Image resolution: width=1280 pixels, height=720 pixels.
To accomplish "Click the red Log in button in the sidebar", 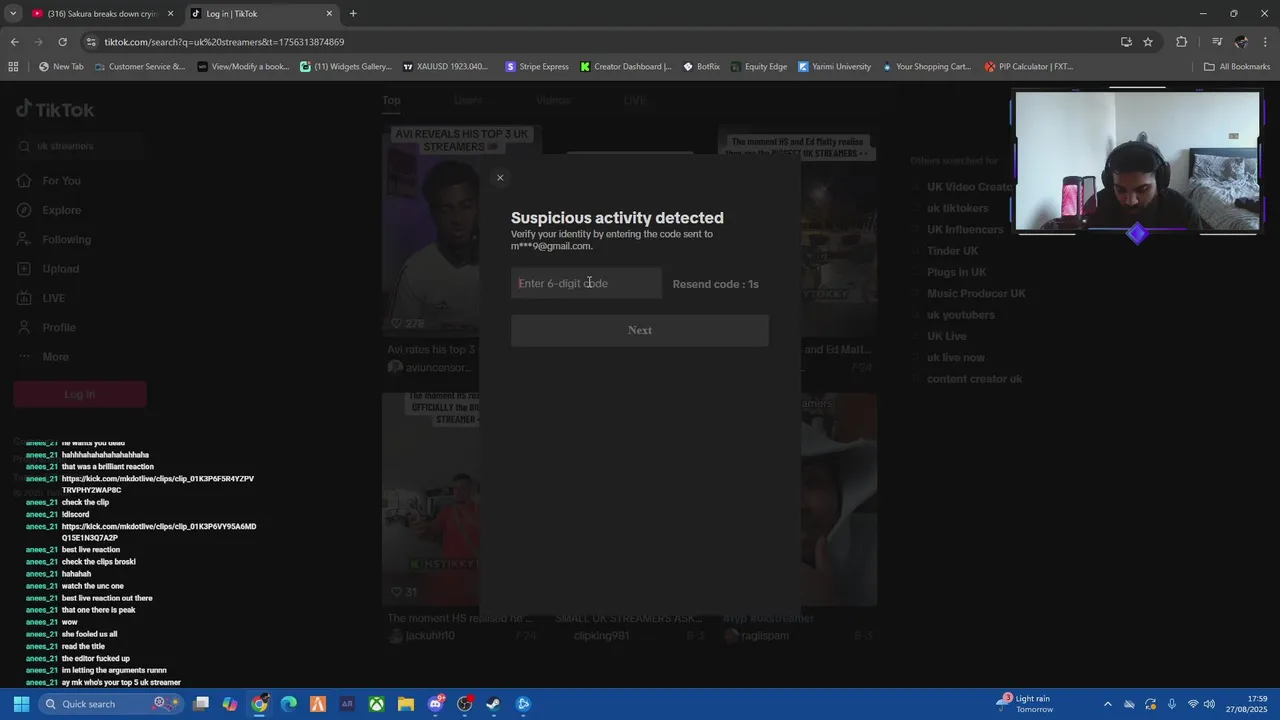I will click(80, 394).
